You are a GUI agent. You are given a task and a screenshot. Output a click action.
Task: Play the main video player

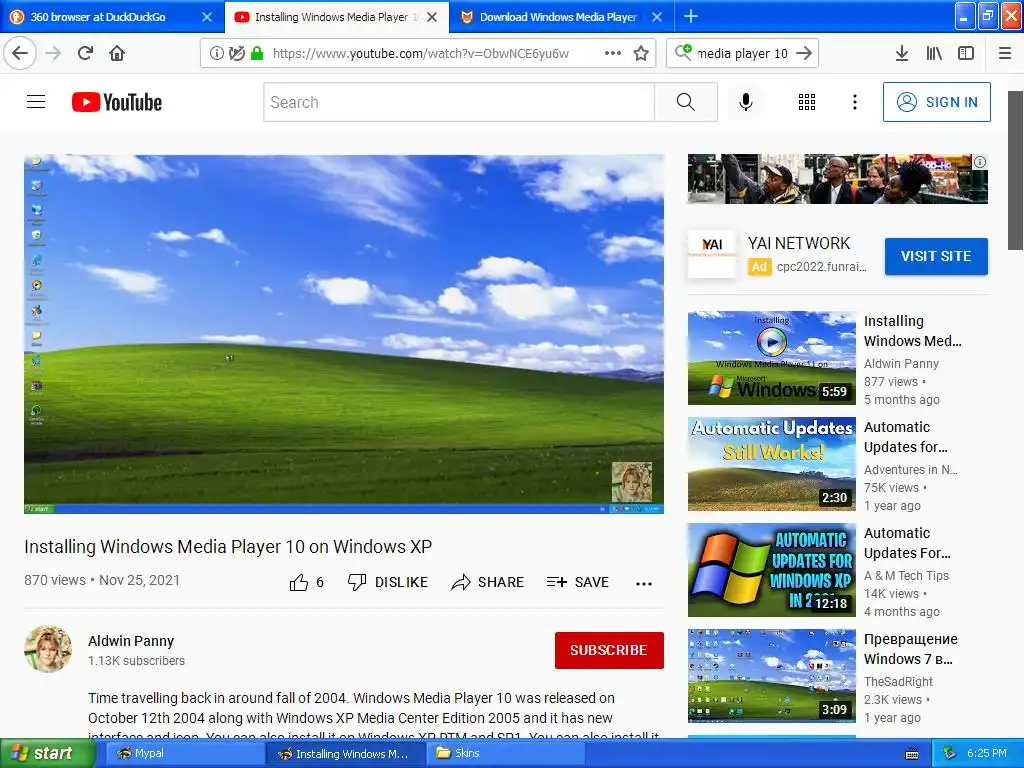344,334
